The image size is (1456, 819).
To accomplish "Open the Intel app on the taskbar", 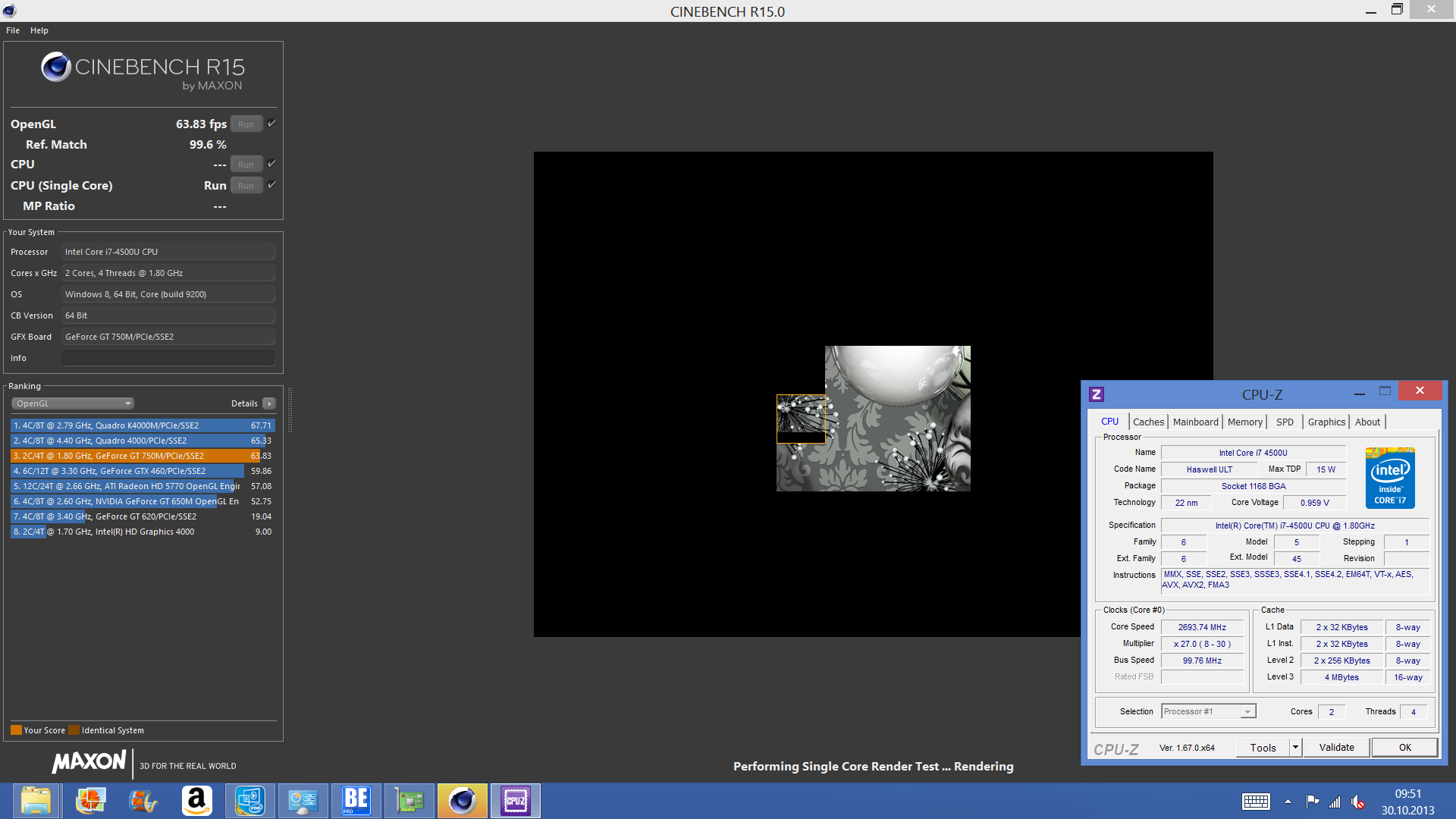I will point(249,801).
